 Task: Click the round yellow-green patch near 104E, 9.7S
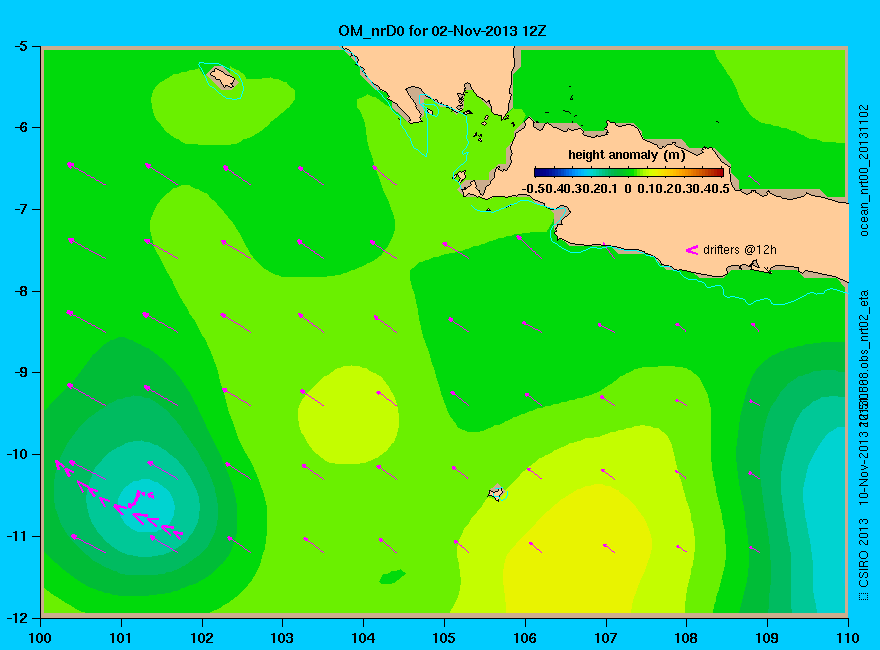click(348, 415)
